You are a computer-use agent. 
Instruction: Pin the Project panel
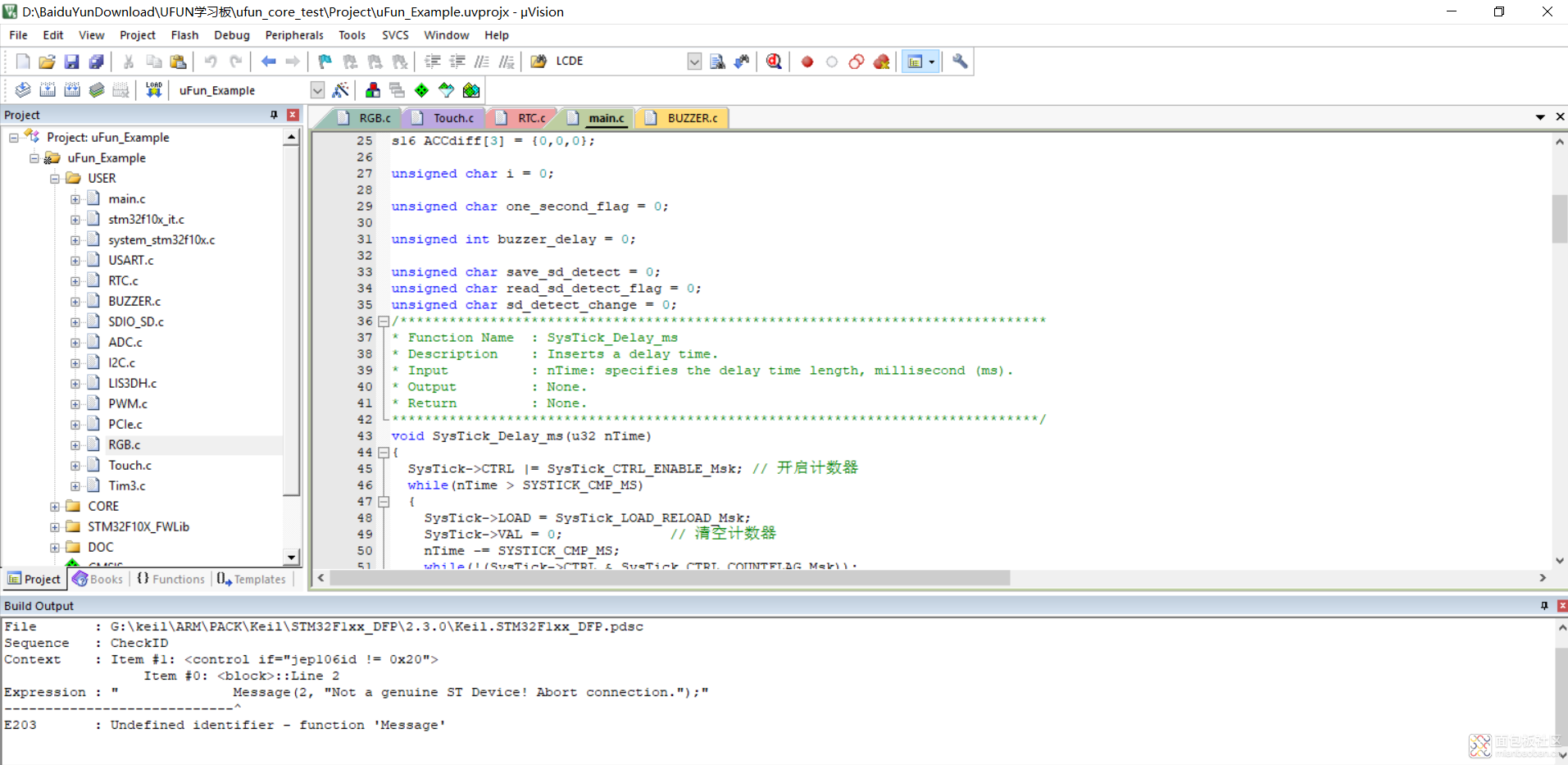pos(274,115)
